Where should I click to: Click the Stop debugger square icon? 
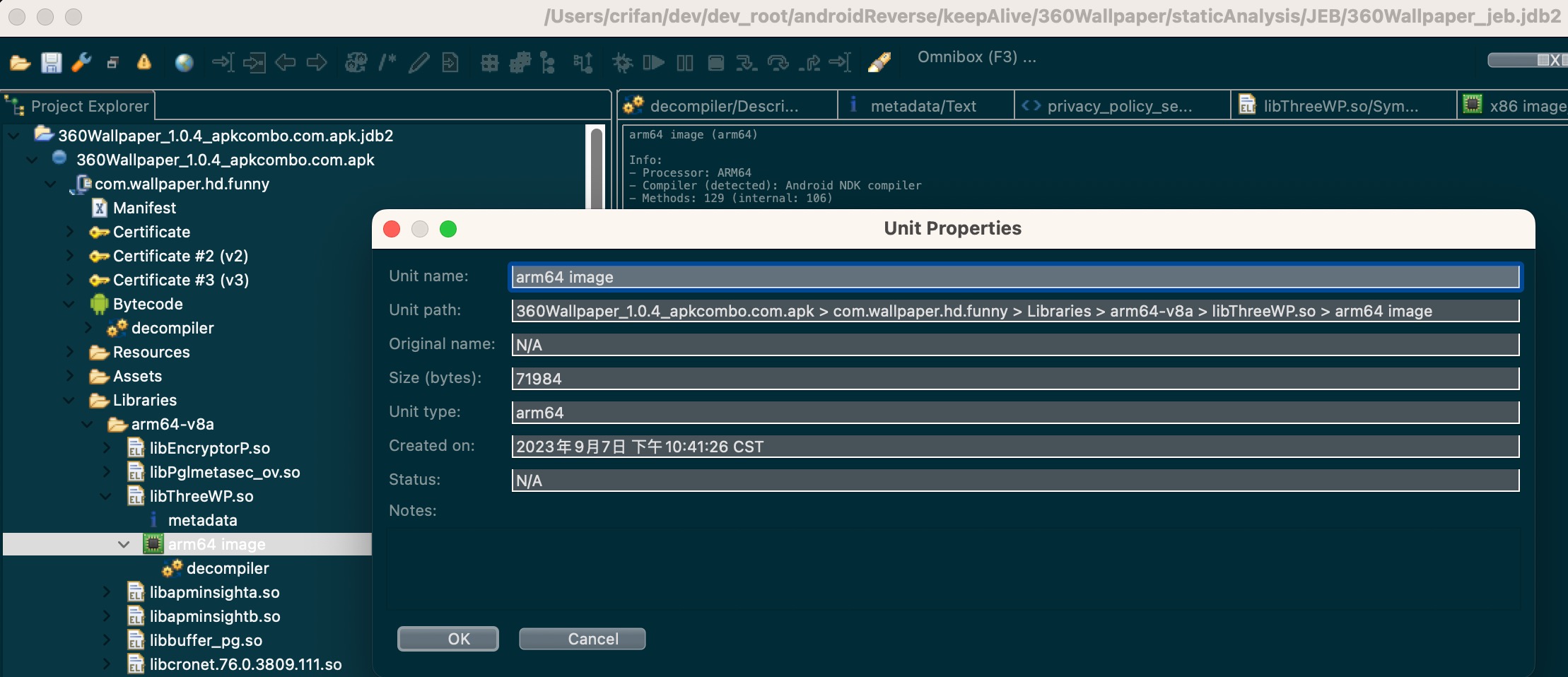pyautogui.click(x=715, y=63)
